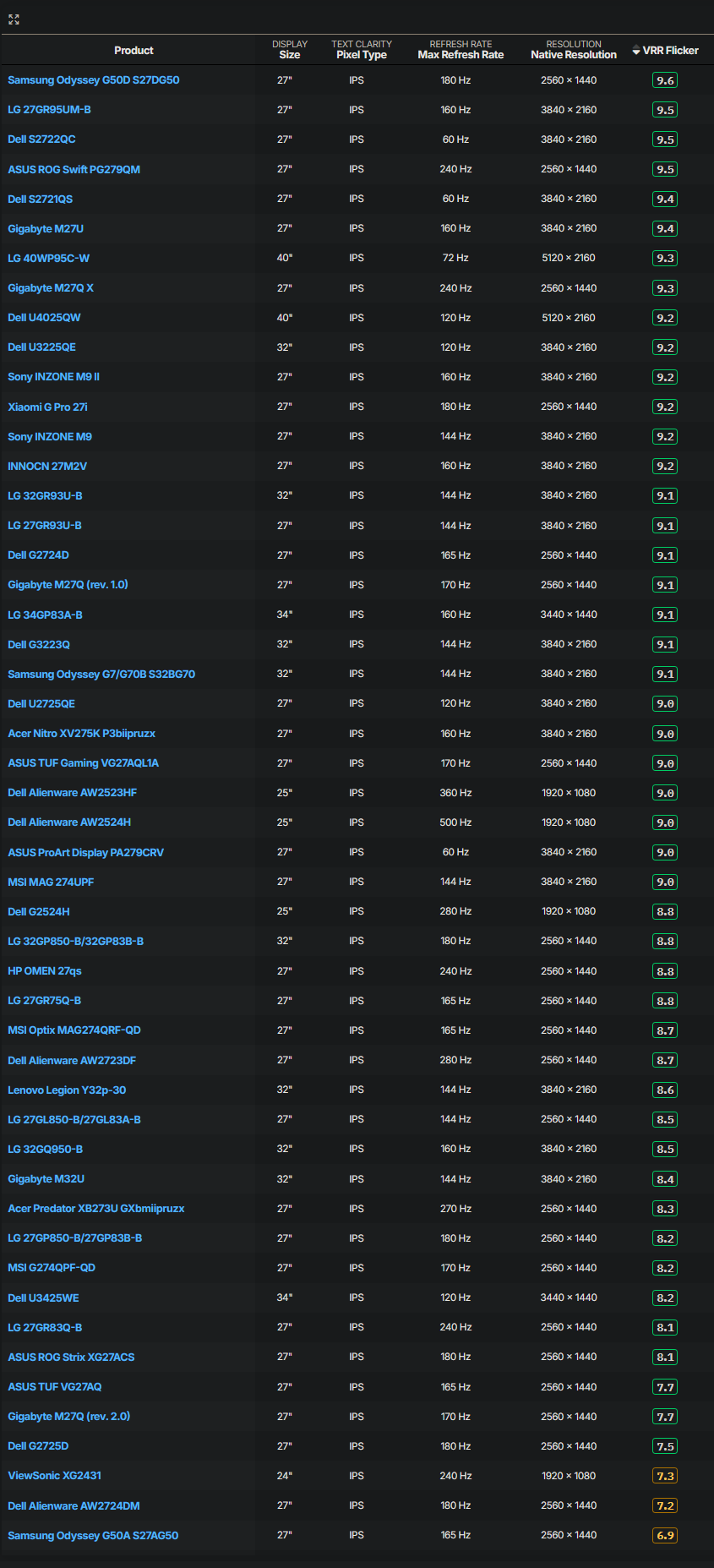Open Acer Predator XB273U GXbmiipruzx link
Image resolution: width=714 pixels, height=1568 pixels.
(x=95, y=1209)
